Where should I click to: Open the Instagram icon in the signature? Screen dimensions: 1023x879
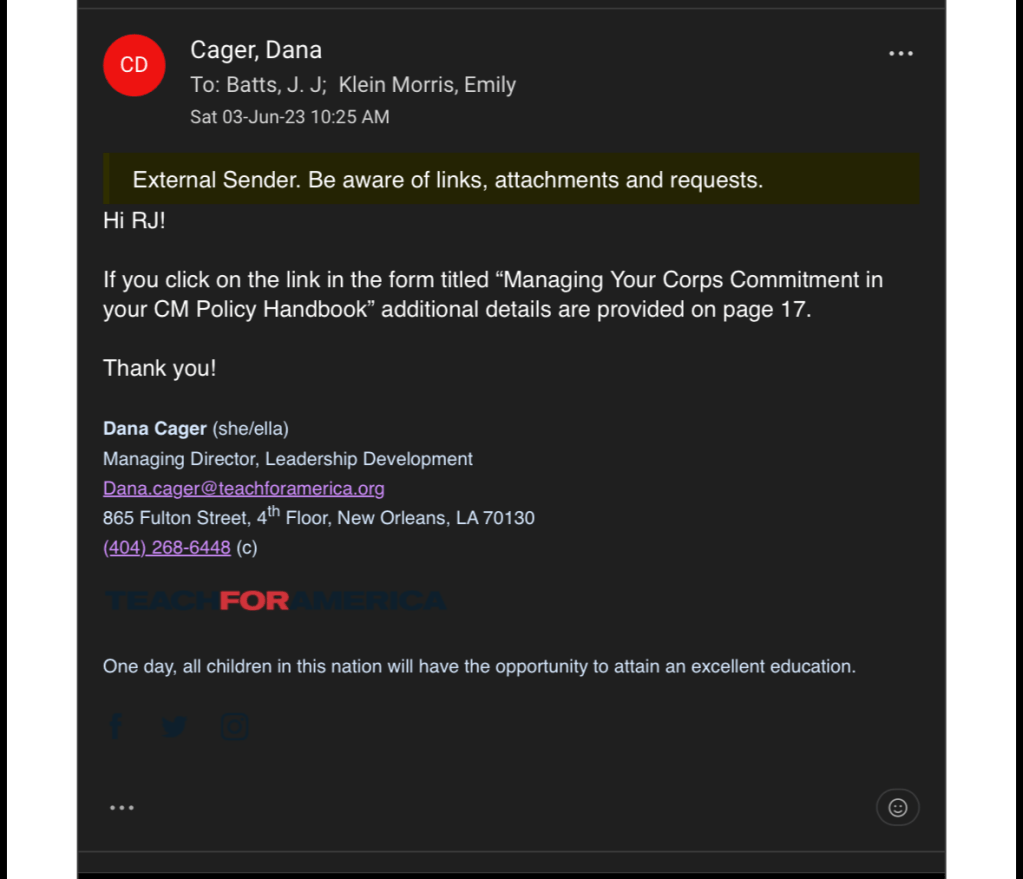235,727
